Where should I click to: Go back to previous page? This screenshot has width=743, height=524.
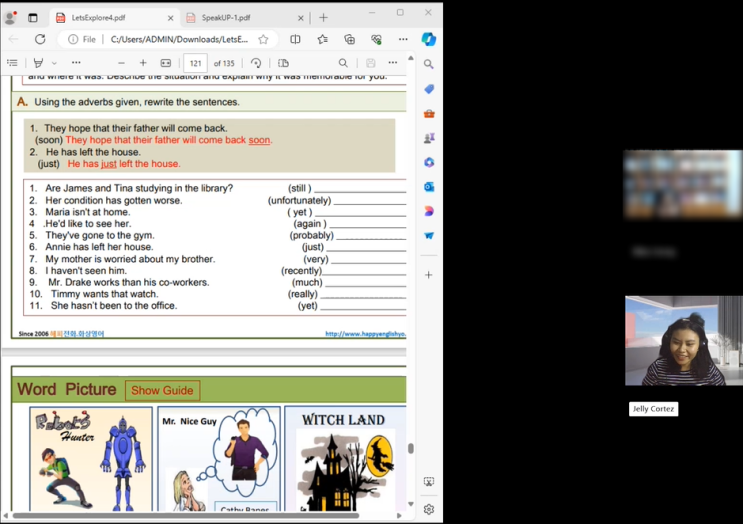[x=13, y=39]
